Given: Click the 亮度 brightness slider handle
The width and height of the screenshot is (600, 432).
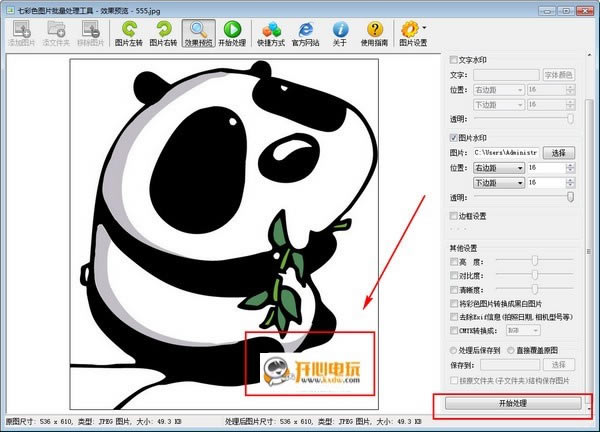Looking at the screenshot, I should tap(535, 261).
